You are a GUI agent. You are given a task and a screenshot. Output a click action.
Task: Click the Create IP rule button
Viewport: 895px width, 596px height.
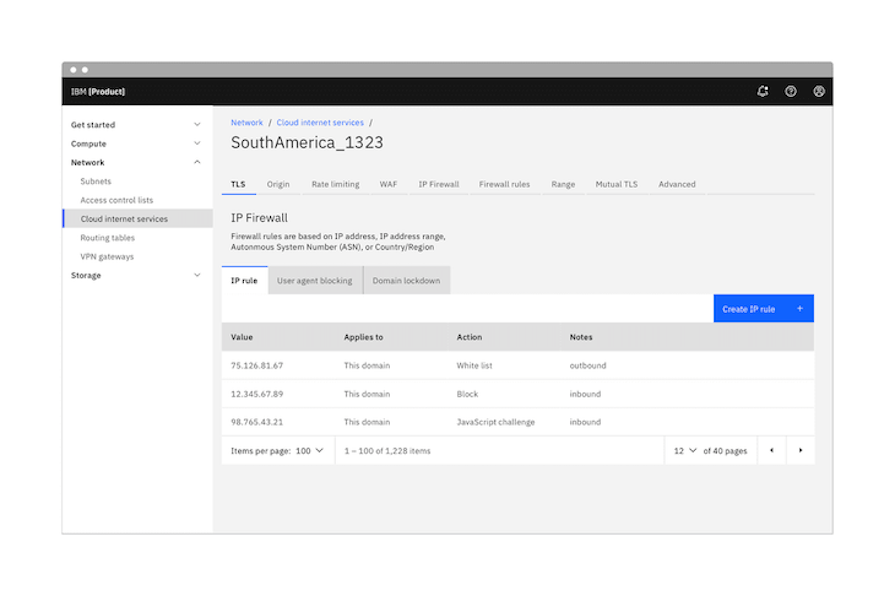pyautogui.click(x=763, y=309)
